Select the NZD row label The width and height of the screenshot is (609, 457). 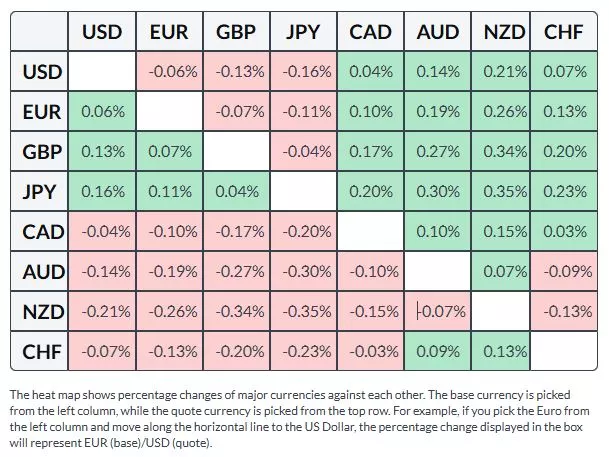42,311
